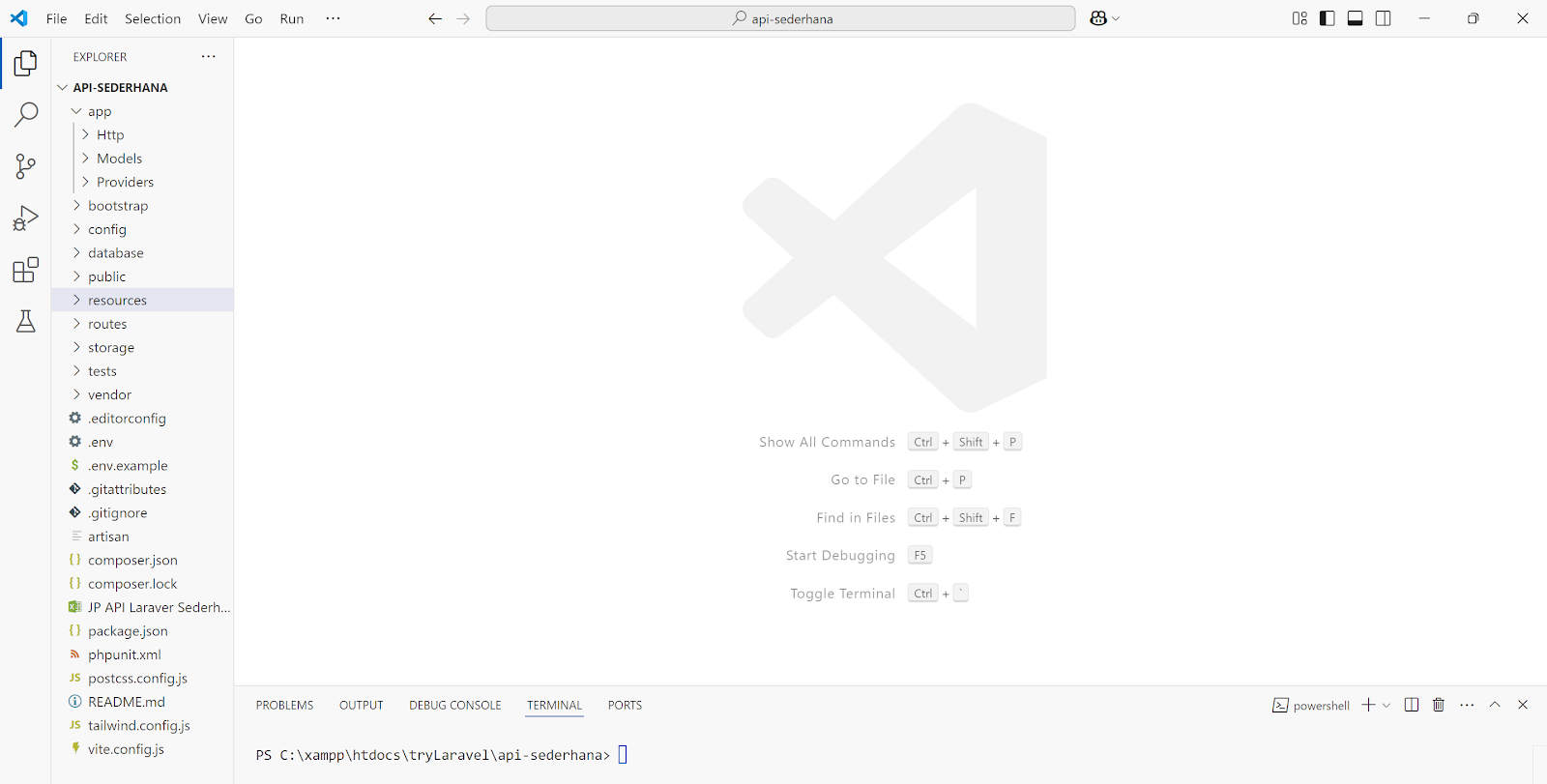Viewport: 1547px width, 784px height.
Task: Open the composer.lock file
Action: click(x=142, y=584)
